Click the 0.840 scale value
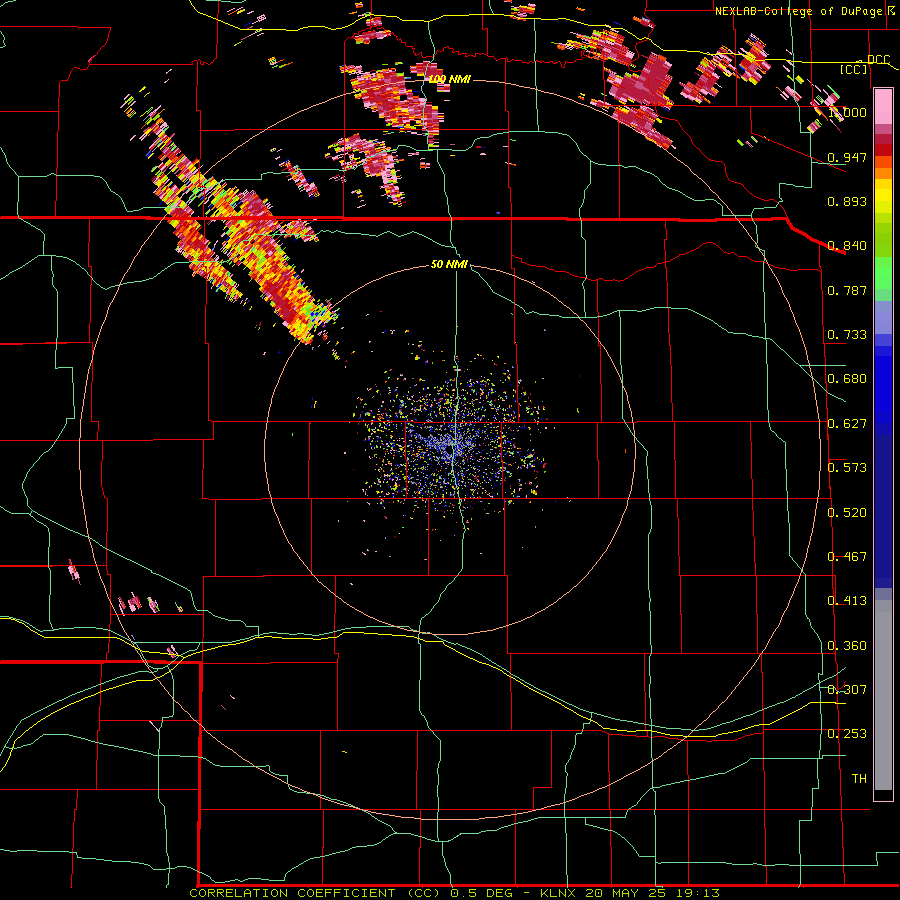 [x=847, y=246]
